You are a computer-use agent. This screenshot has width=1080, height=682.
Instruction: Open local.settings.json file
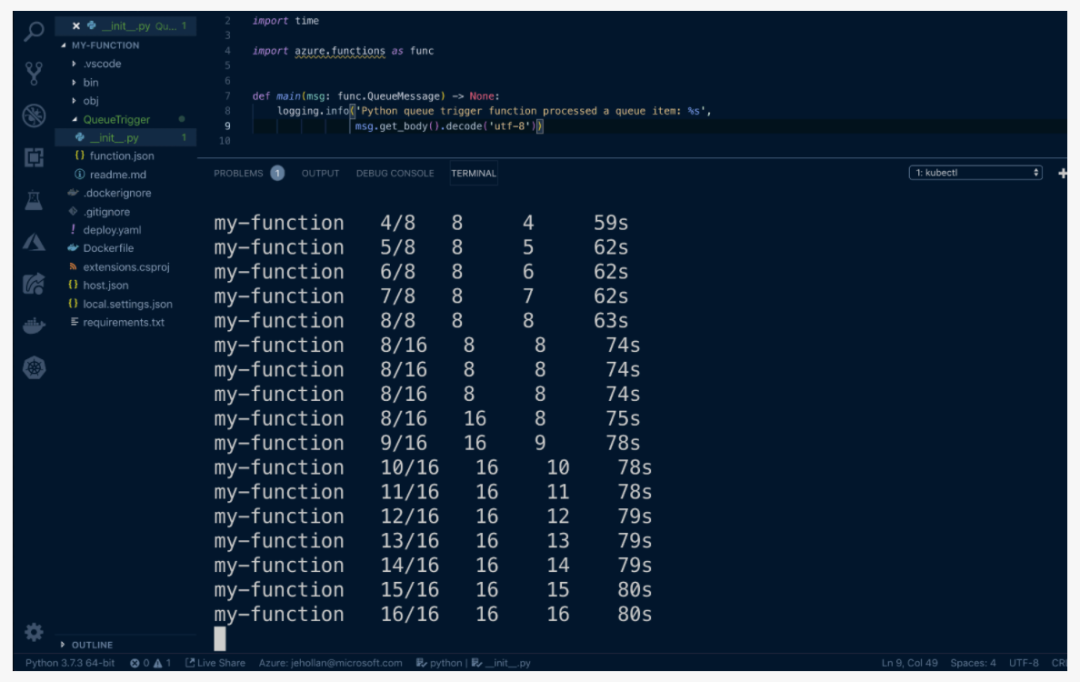pos(127,303)
